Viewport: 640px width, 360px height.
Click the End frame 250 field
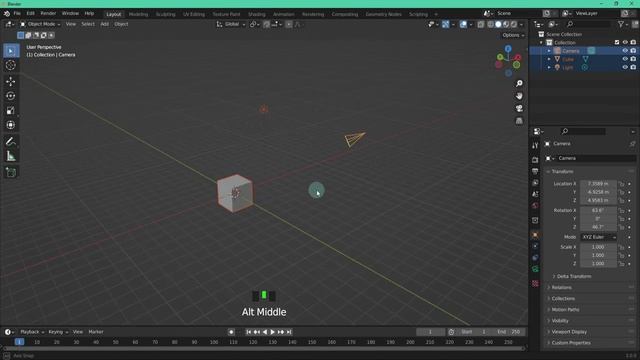point(510,332)
